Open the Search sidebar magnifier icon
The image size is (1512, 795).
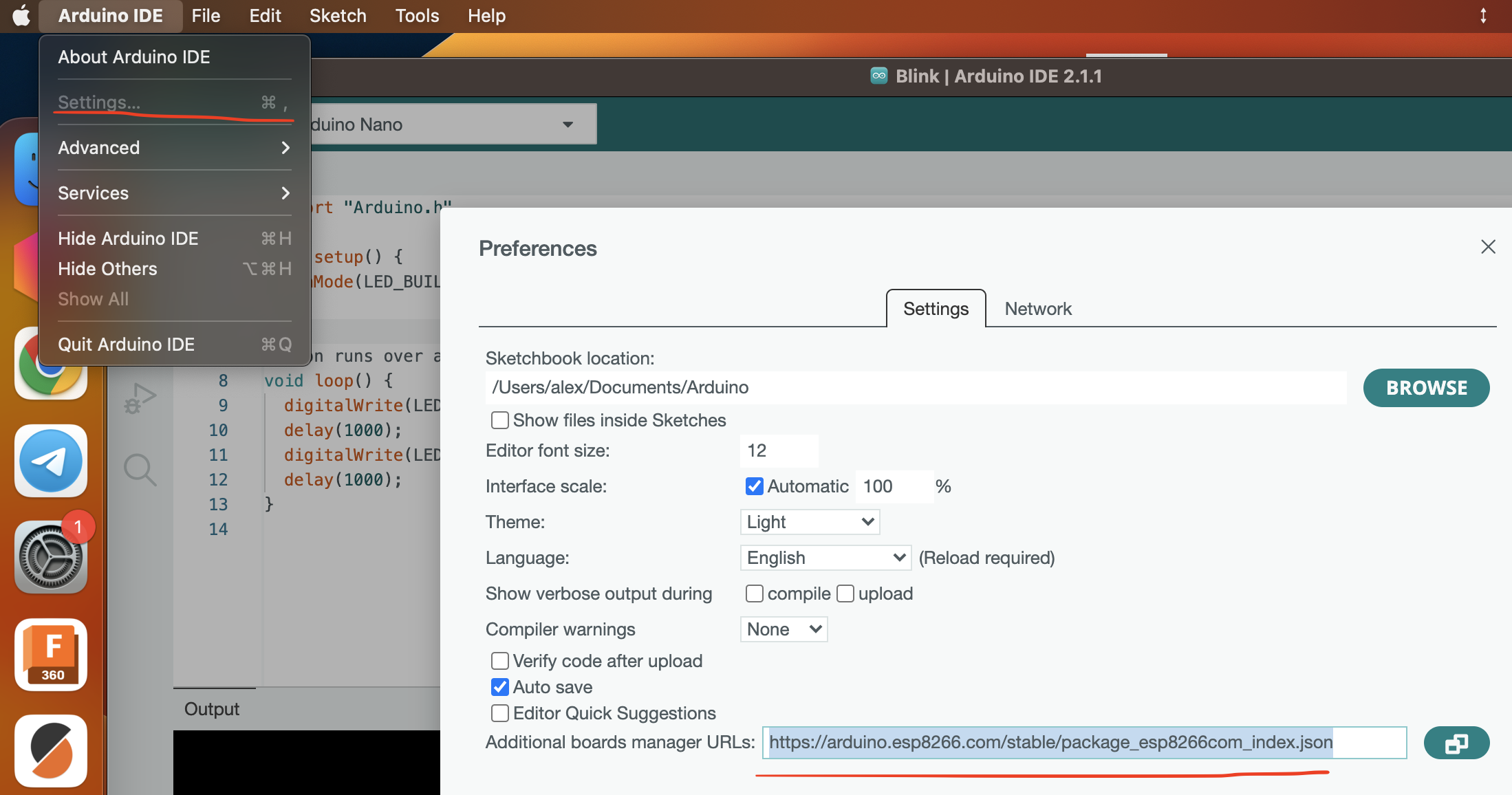pos(140,470)
